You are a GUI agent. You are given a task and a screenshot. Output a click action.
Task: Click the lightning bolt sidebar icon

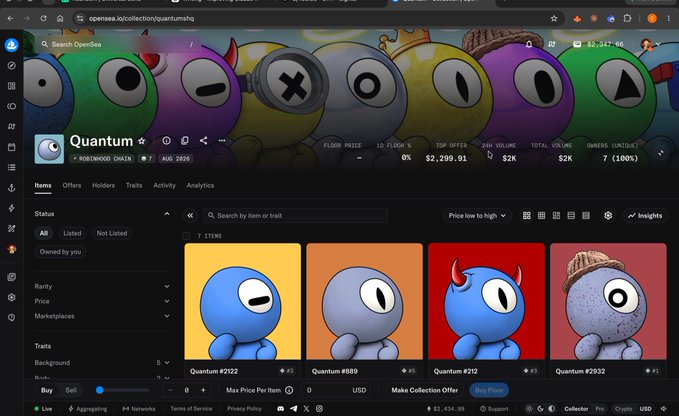pyautogui.click(x=12, y=208)
